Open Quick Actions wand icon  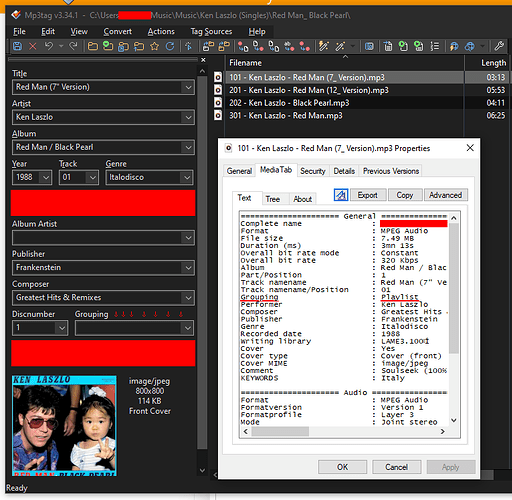340,46
